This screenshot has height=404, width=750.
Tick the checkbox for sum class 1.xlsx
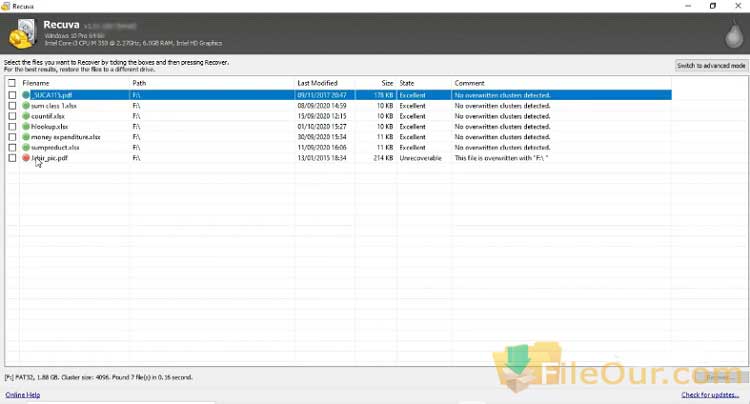click(x=12, y=106)
